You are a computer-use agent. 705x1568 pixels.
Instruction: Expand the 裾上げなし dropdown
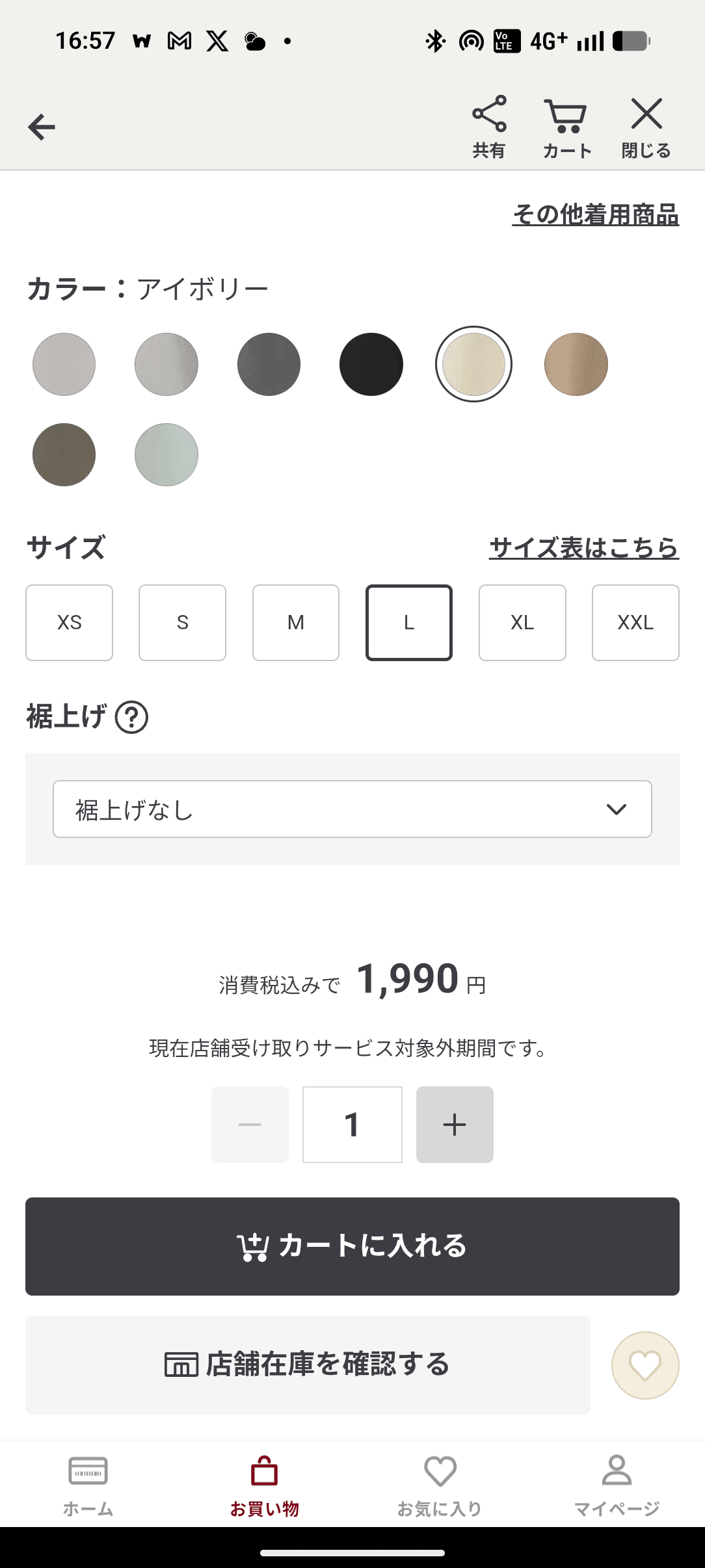pyautogui.click(x=352, y=809)
